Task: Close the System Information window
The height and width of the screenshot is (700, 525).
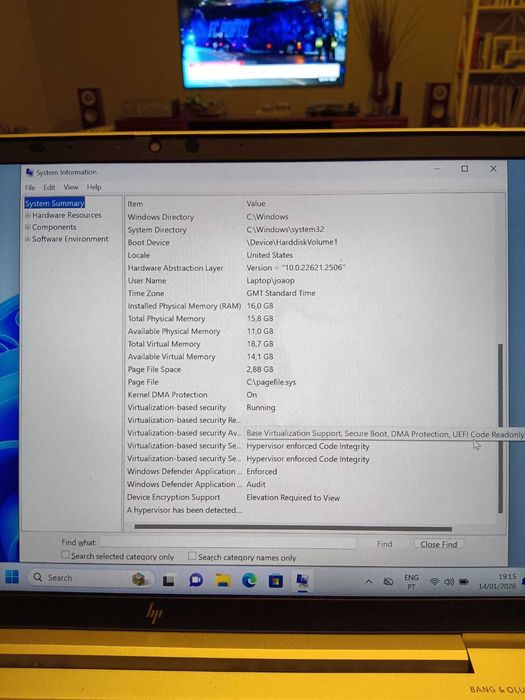Action: (x=493, y=169)
